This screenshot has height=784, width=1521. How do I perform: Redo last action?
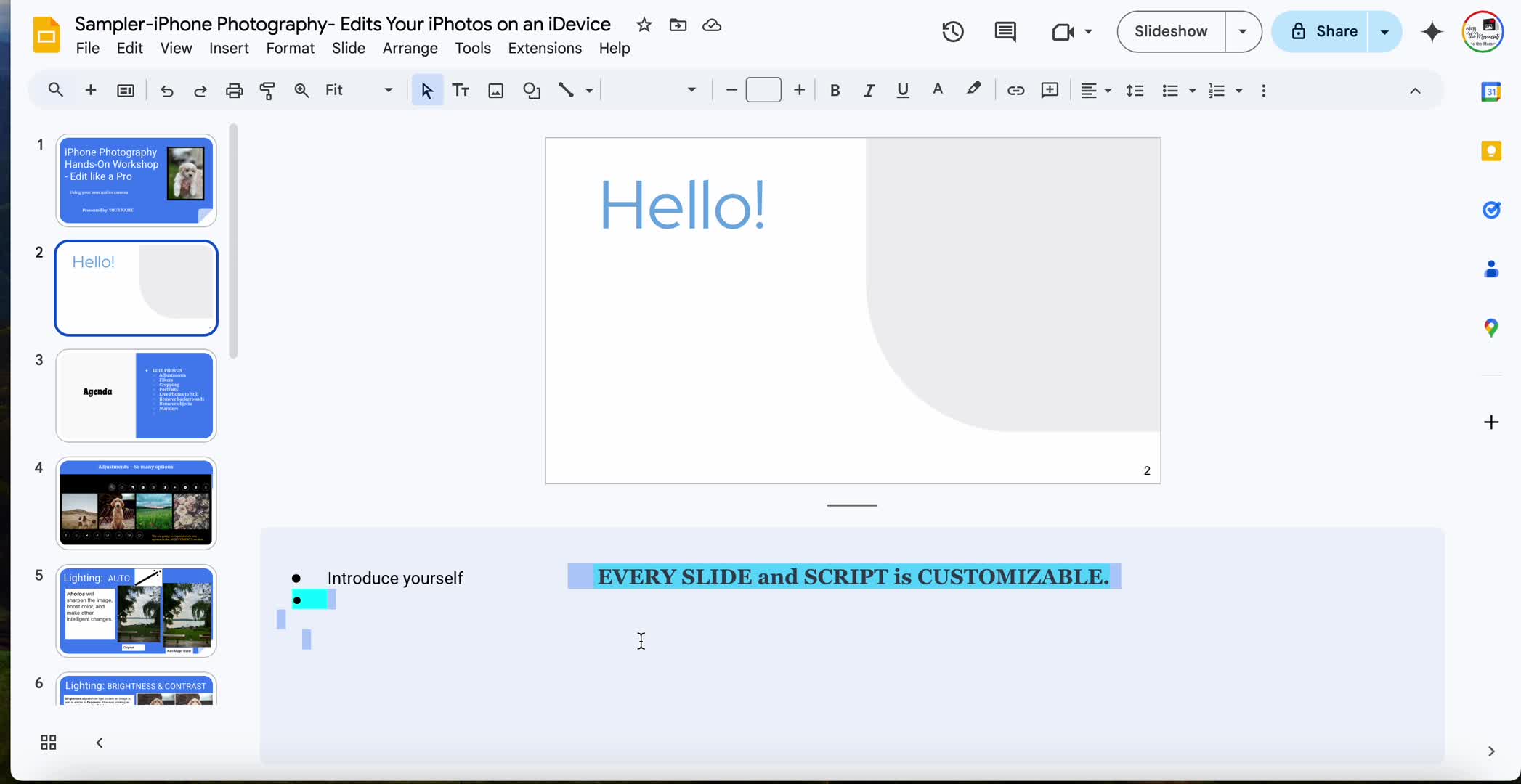click(x=200, y=90)
